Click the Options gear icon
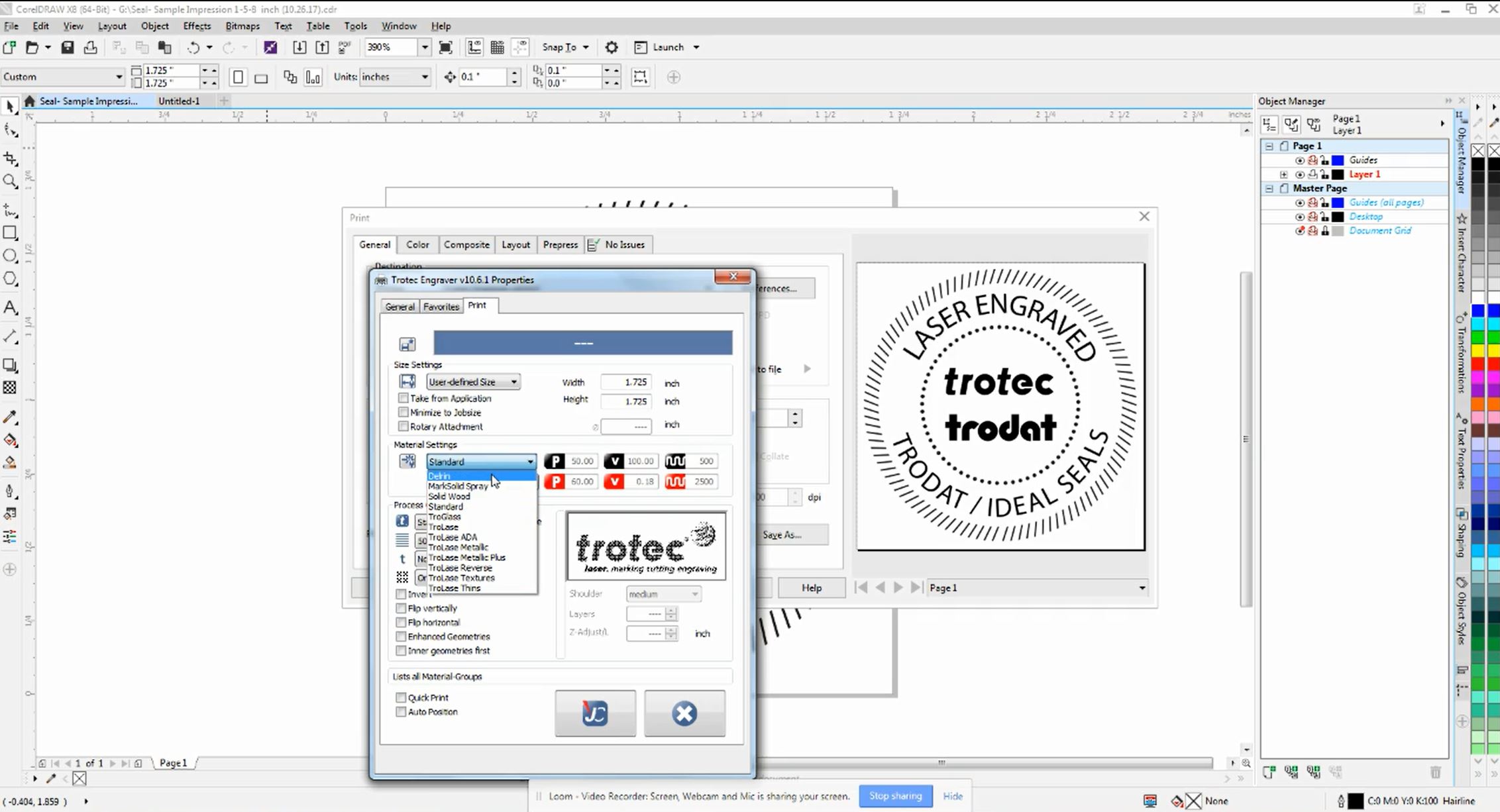 [x=612, y=47]
